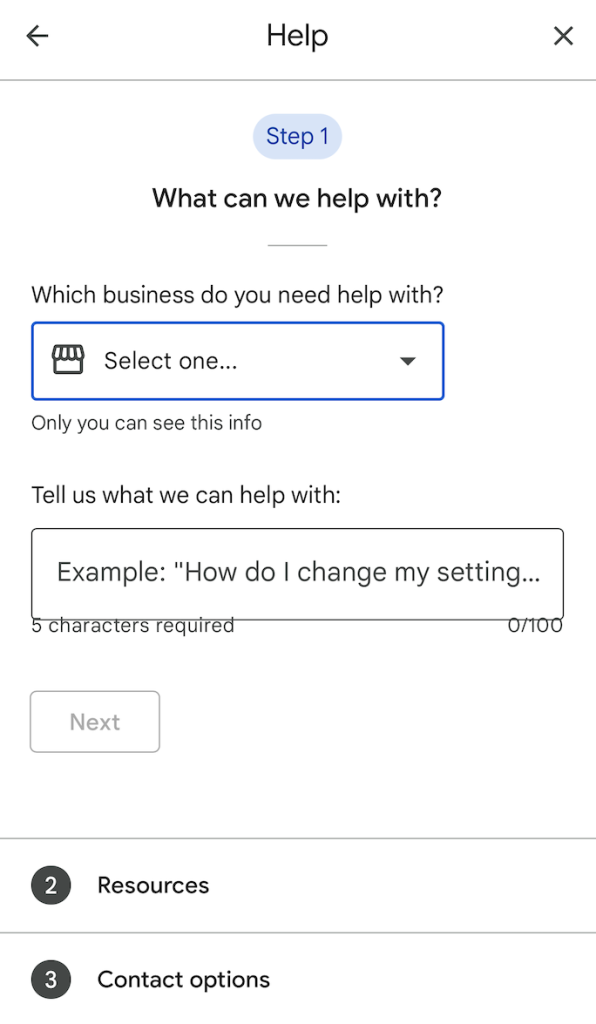Viewport: 596px width, 1024px height.
Task: Focus the "Tell us what we can help with" textbox
Action: [x=298, y=573]
